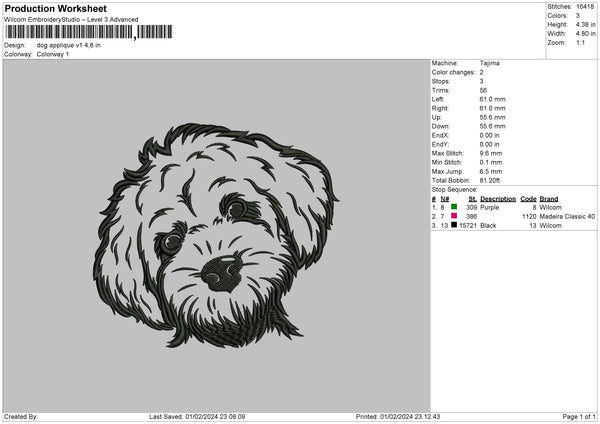Click the Machine value 'Tajima'

tap(489, 63)
